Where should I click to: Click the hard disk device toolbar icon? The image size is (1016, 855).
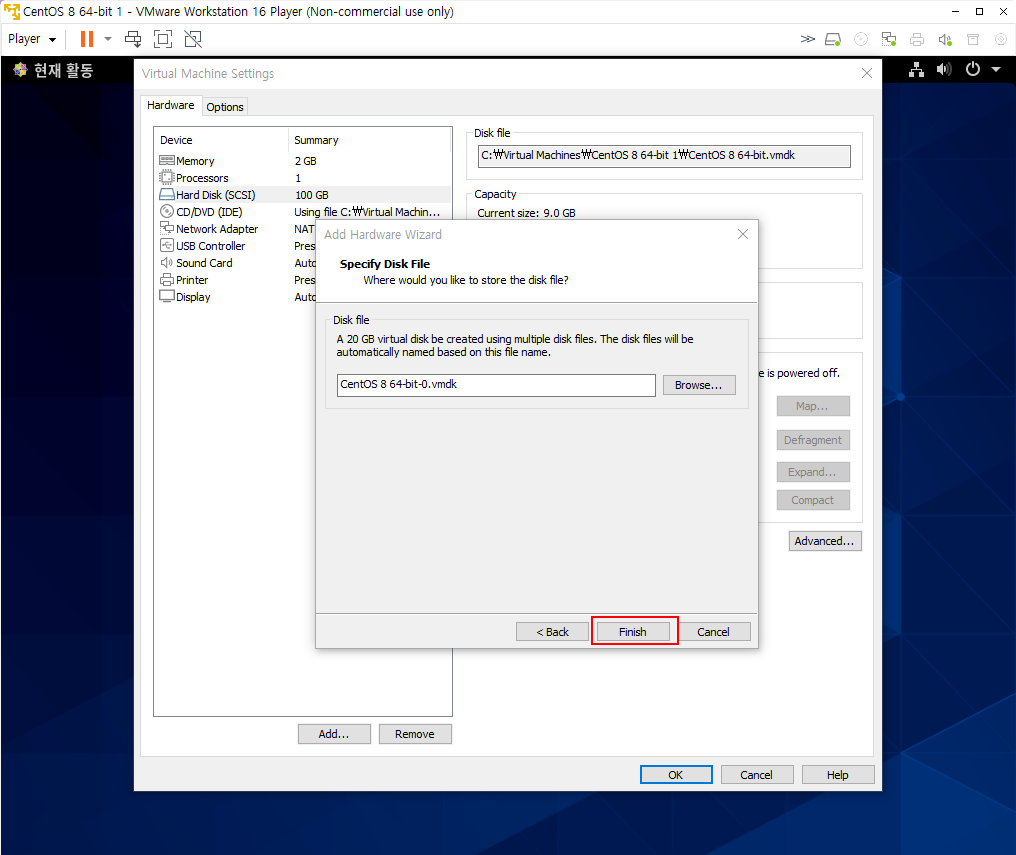(833, 40)
